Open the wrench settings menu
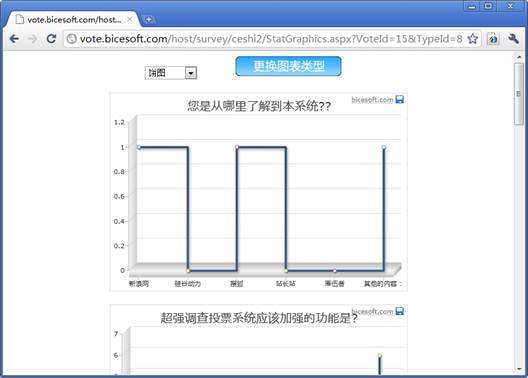Screen dimensions: 528x378 (x=513, y=39)
